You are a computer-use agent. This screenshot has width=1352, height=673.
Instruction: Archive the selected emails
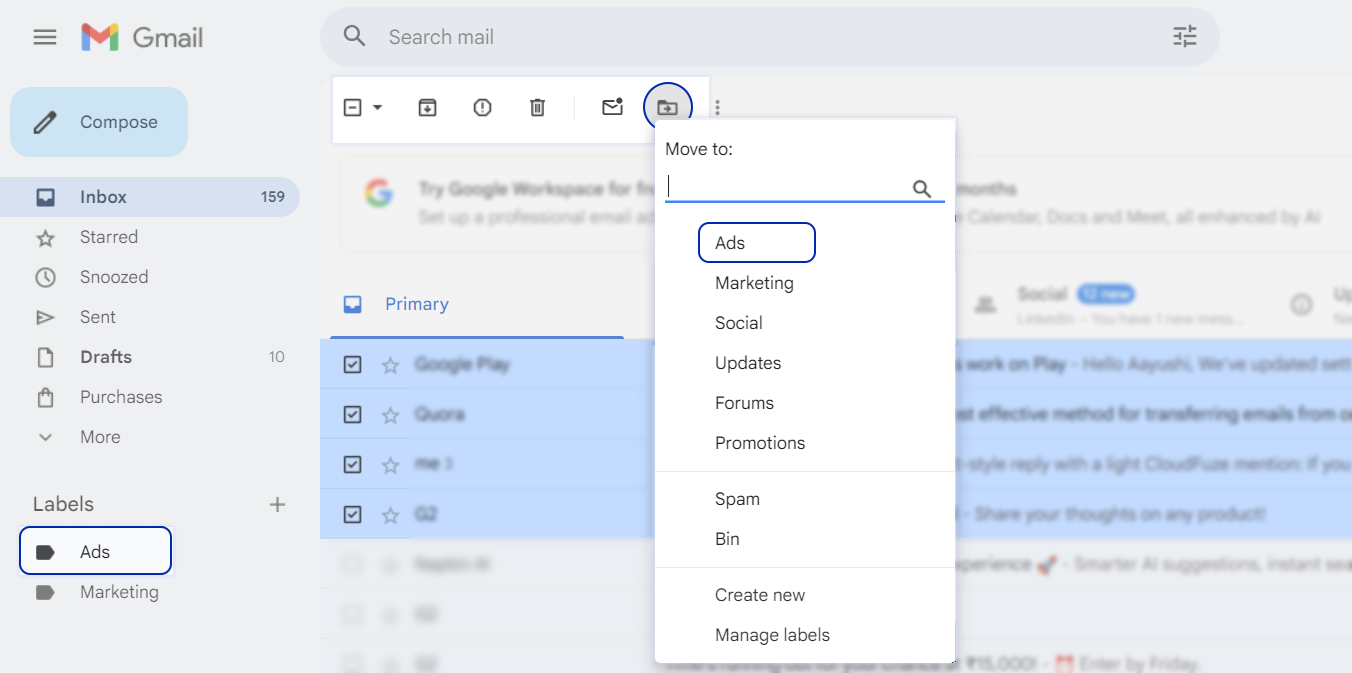point(427,107)
